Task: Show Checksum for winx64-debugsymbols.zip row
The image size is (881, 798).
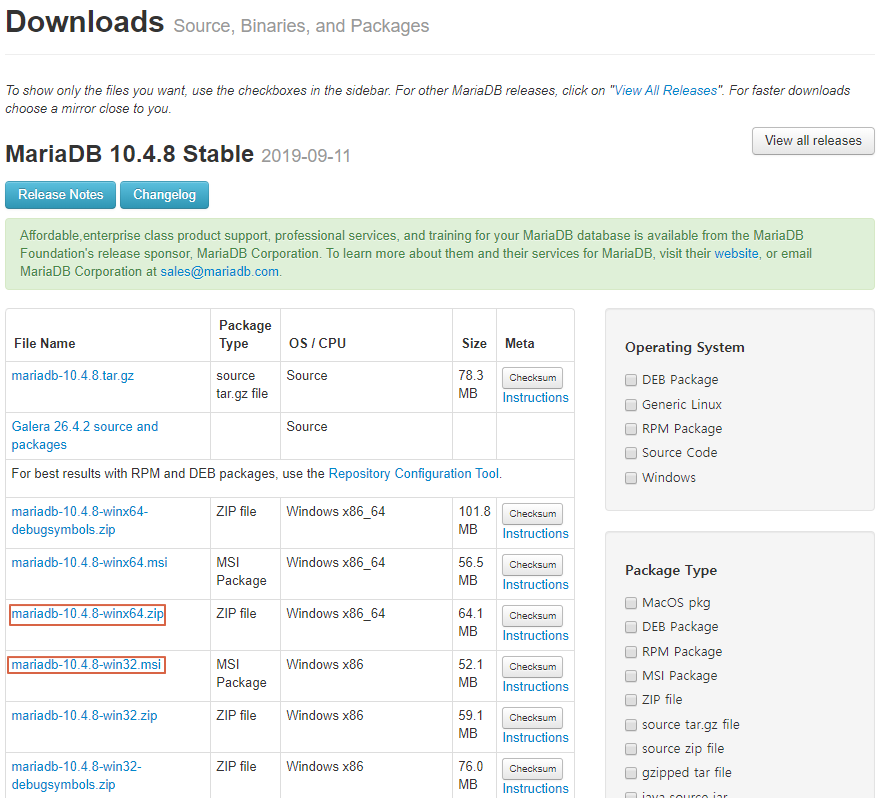Action: point(532,514)
